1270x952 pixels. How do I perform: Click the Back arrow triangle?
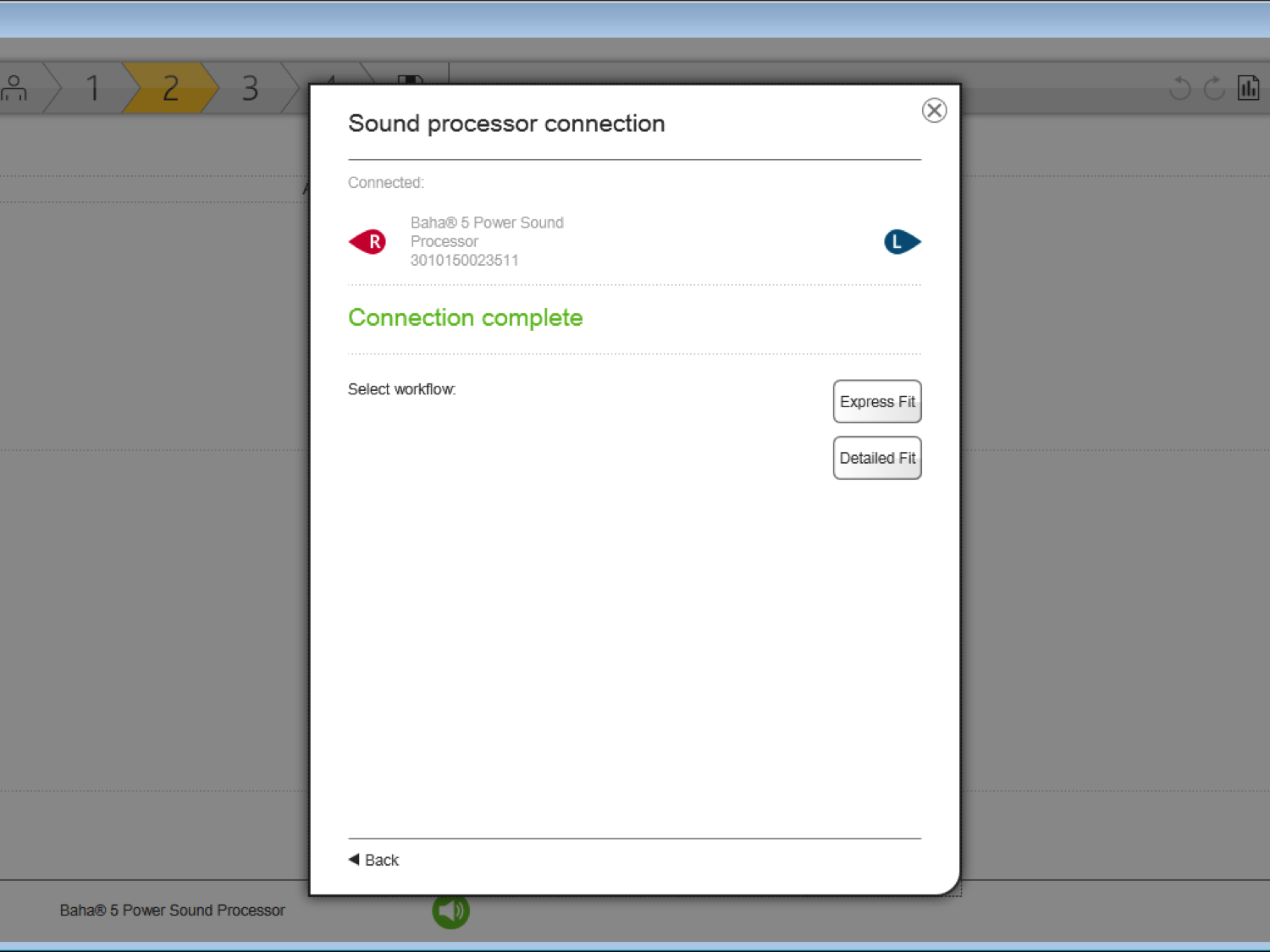pos(354,859)
